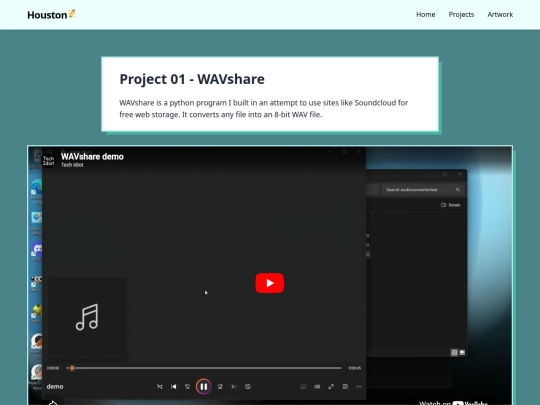Click the next track button
Viewport: 540px width, 405px height.
click(234, 386)
